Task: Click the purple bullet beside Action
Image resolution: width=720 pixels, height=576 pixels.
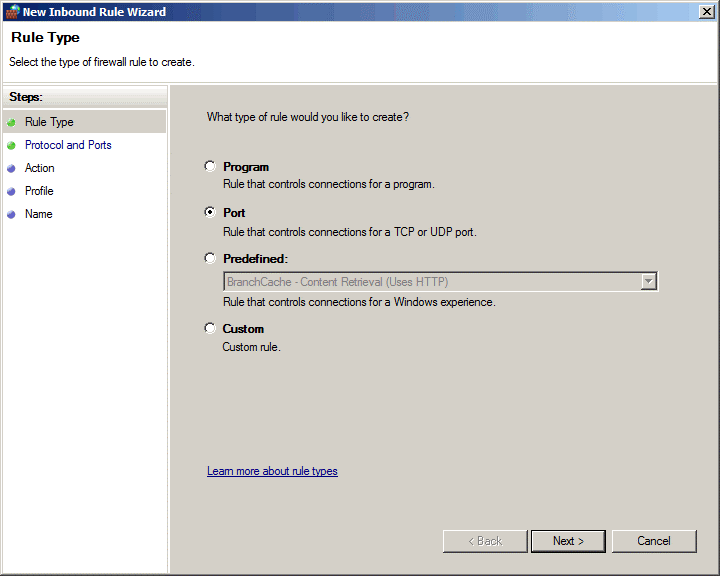Action: coord(11,169)
